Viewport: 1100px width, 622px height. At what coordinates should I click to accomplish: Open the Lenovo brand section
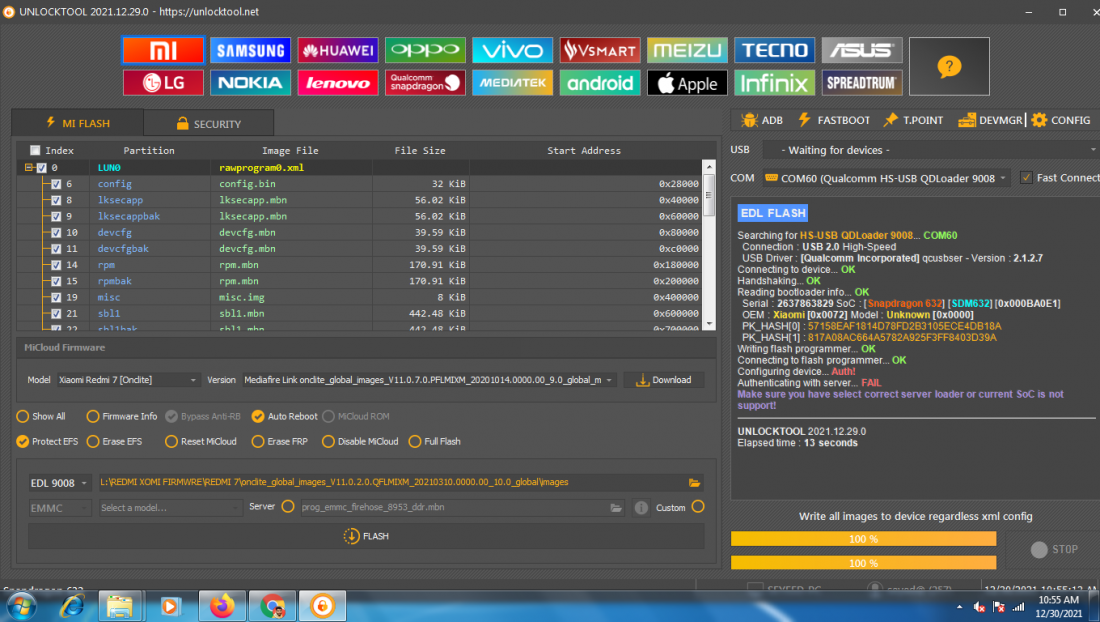point(337,83)
